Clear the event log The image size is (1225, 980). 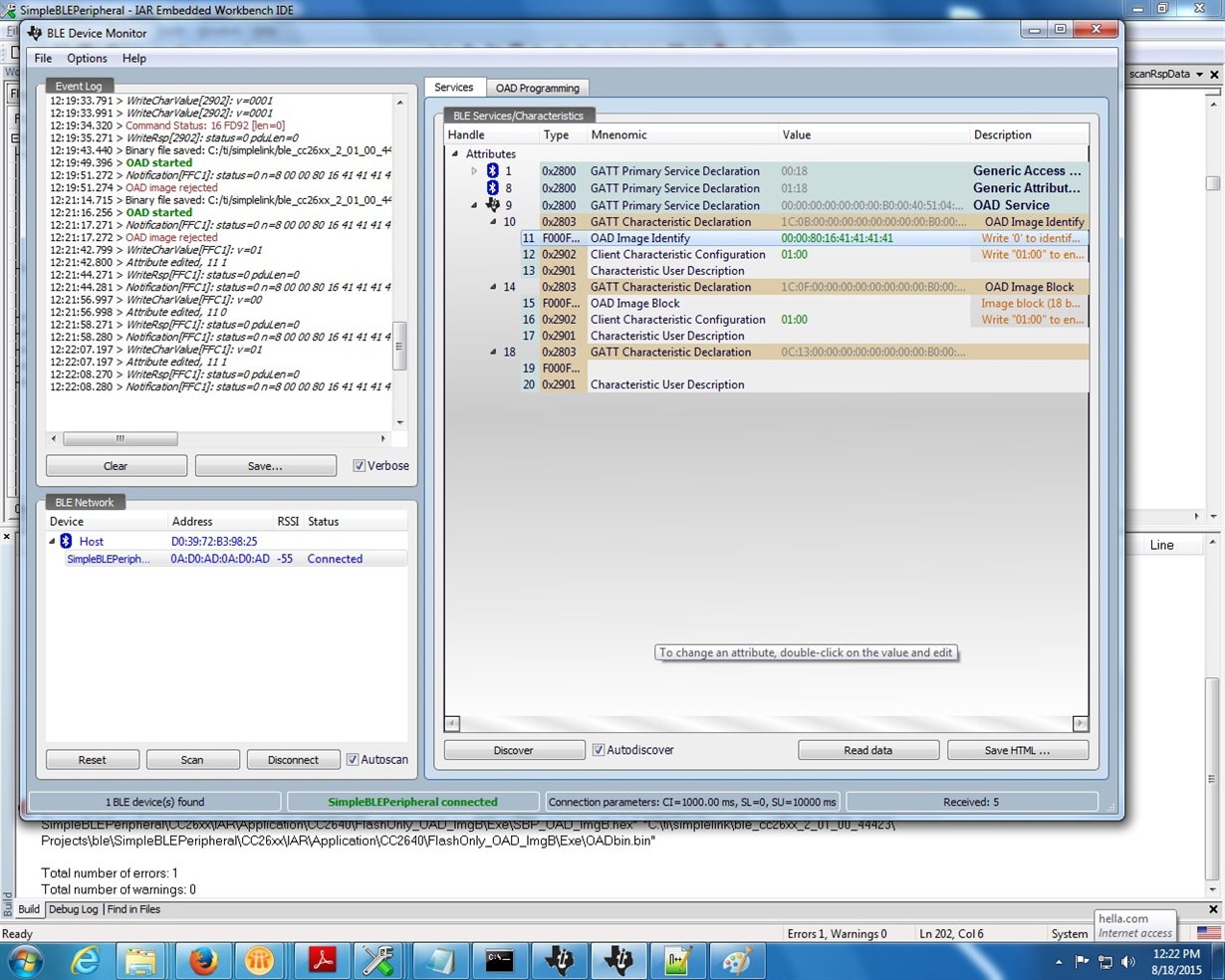(x=116, y=466)
